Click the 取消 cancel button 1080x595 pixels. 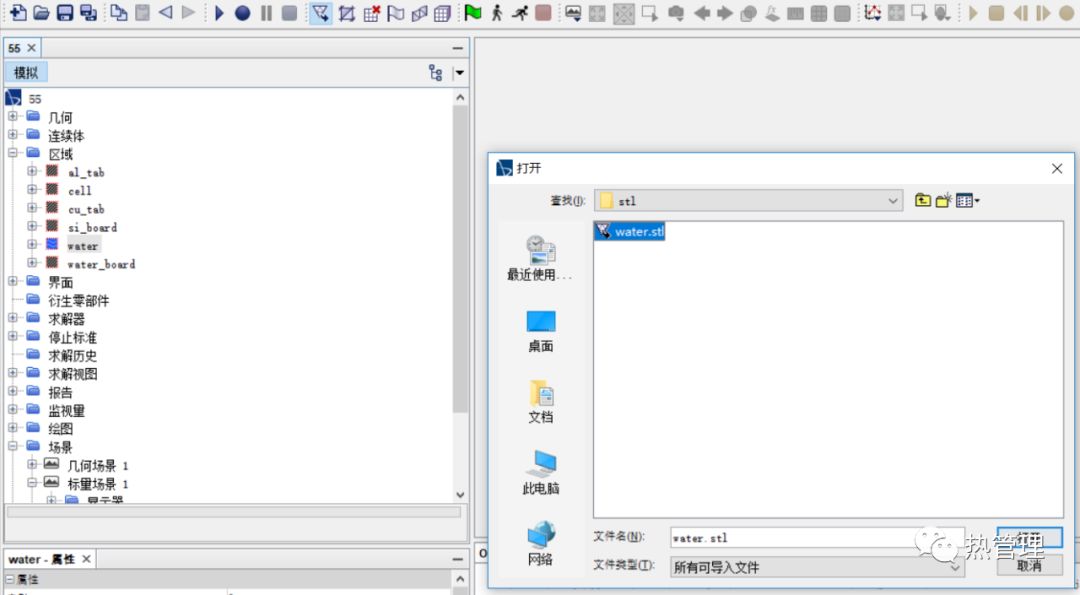click(1029, 566)
